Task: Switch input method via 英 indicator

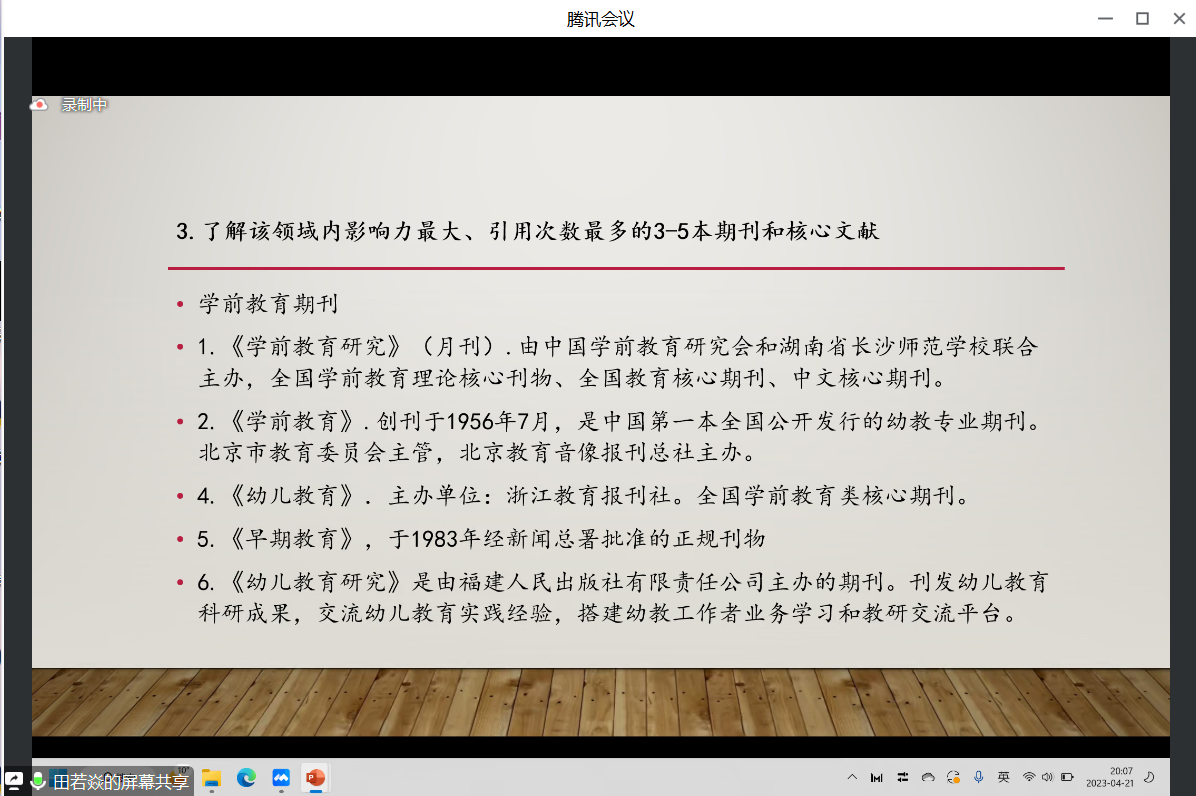Action: 1003,777
